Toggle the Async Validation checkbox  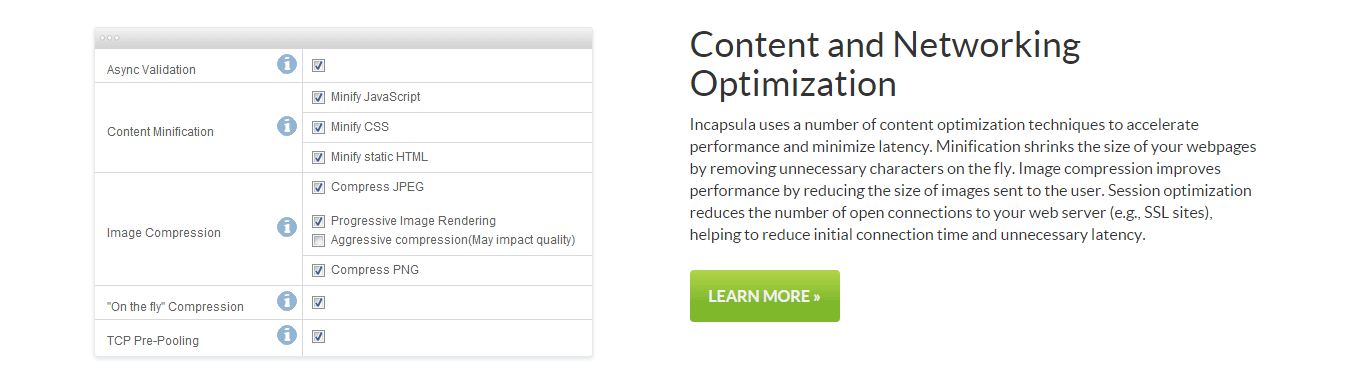coord(318,66)
